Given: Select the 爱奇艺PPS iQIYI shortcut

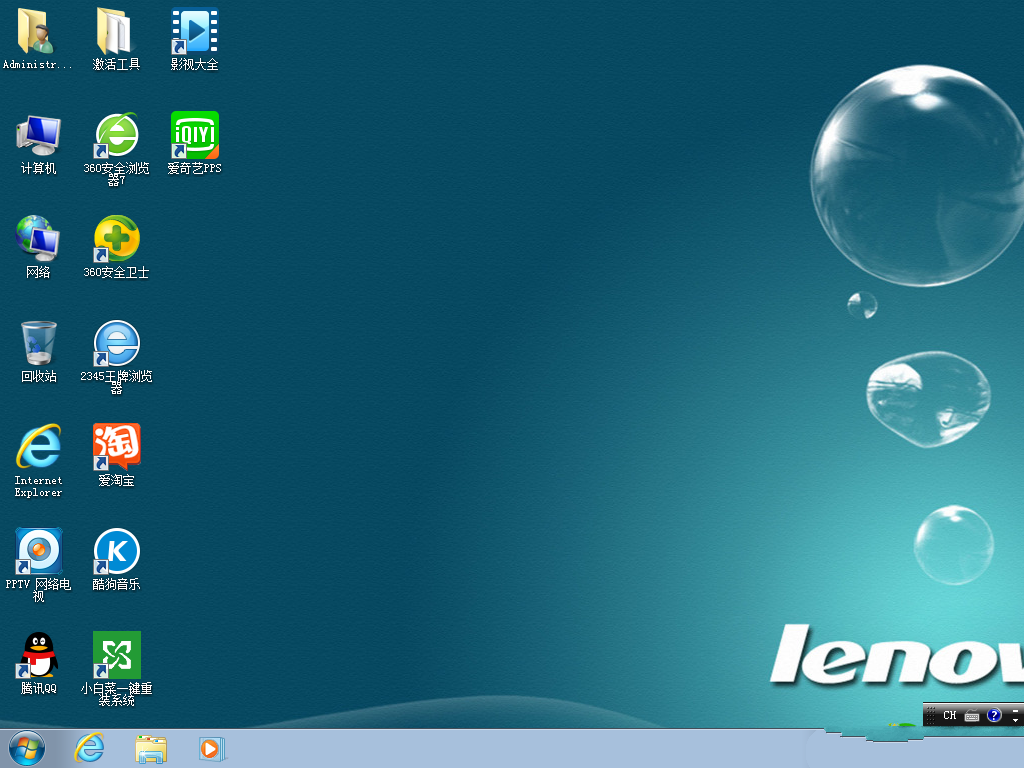Looking at the screenshot, I should click(194, 137).
